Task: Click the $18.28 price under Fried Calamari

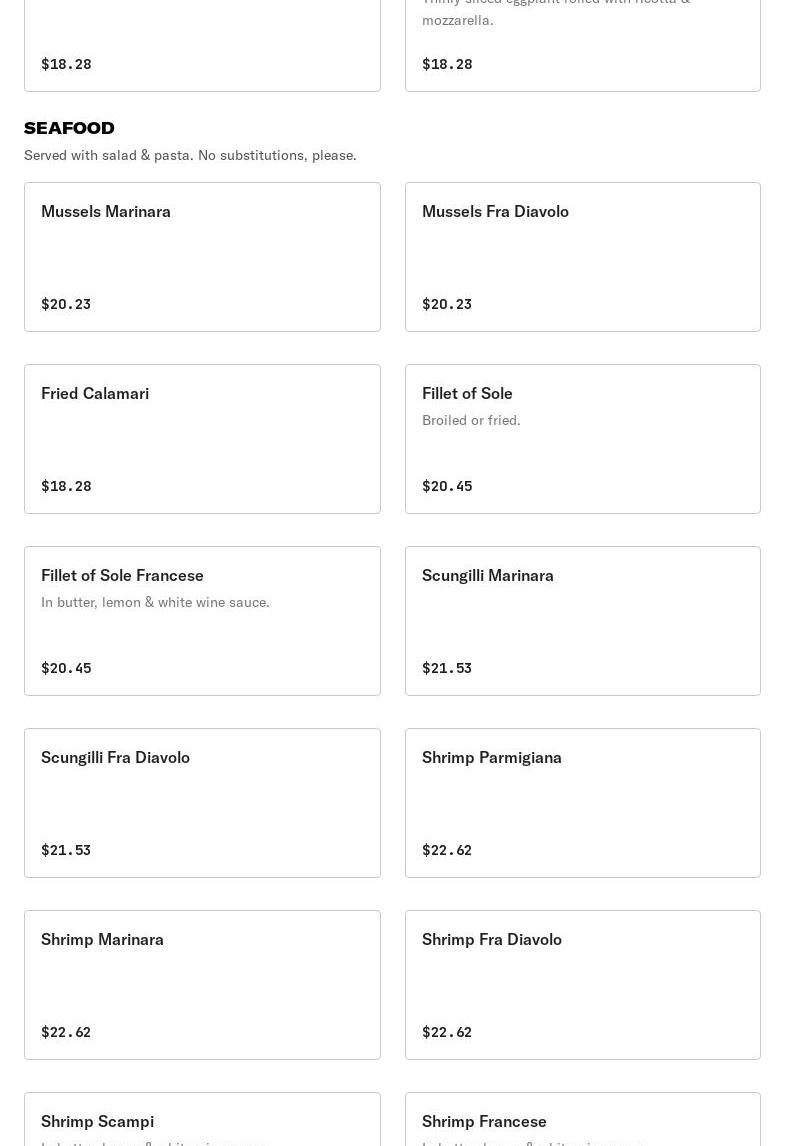Action: tap(66, 486)
